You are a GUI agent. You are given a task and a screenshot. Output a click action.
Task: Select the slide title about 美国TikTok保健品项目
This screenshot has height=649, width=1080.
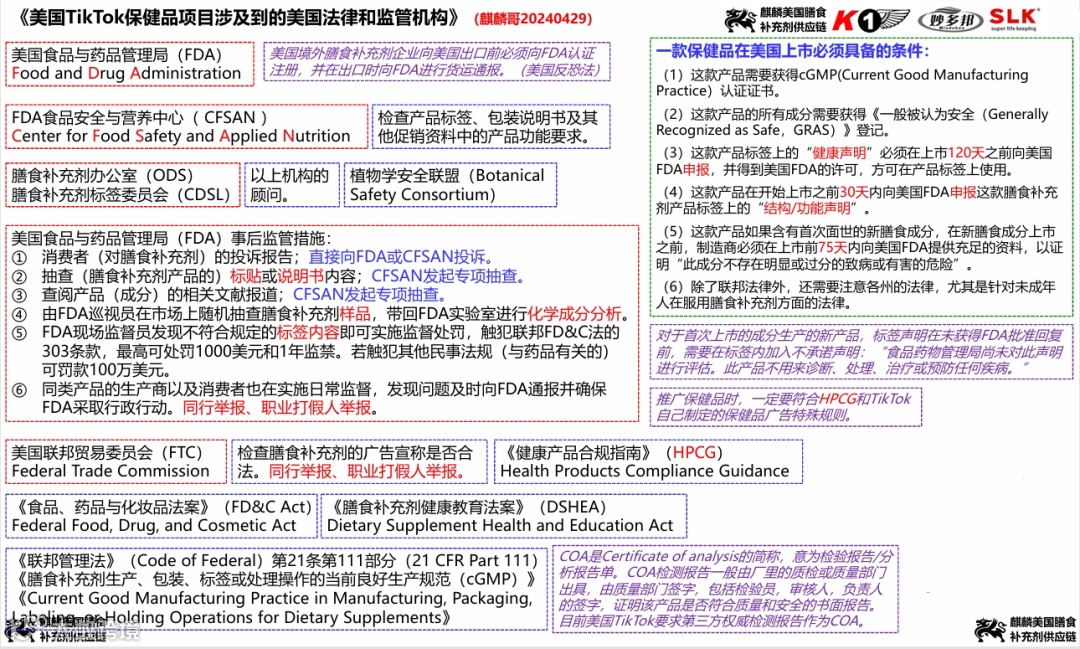[236, 17]
